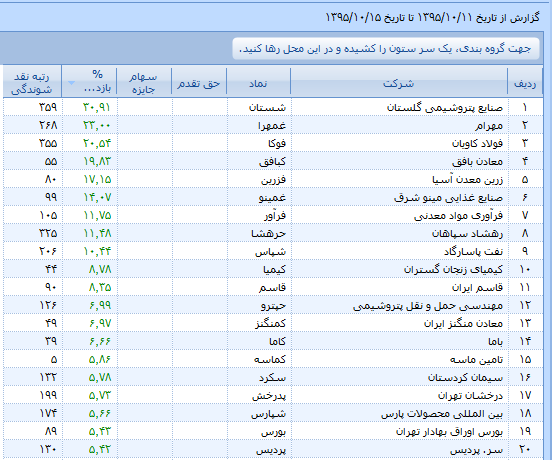The height and width of the screenshot is (460, 552).
Task: Click return value ۲۰,۵۴
Action: 97,143
